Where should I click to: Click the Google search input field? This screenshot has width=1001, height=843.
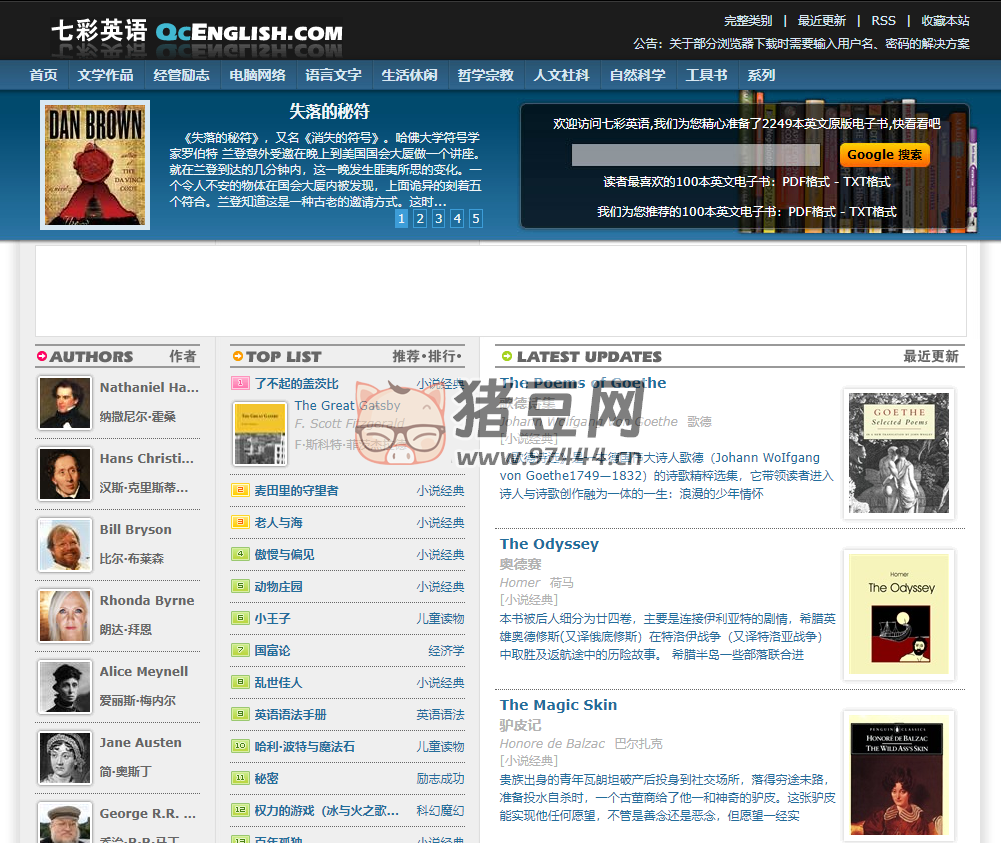(696, 155)
